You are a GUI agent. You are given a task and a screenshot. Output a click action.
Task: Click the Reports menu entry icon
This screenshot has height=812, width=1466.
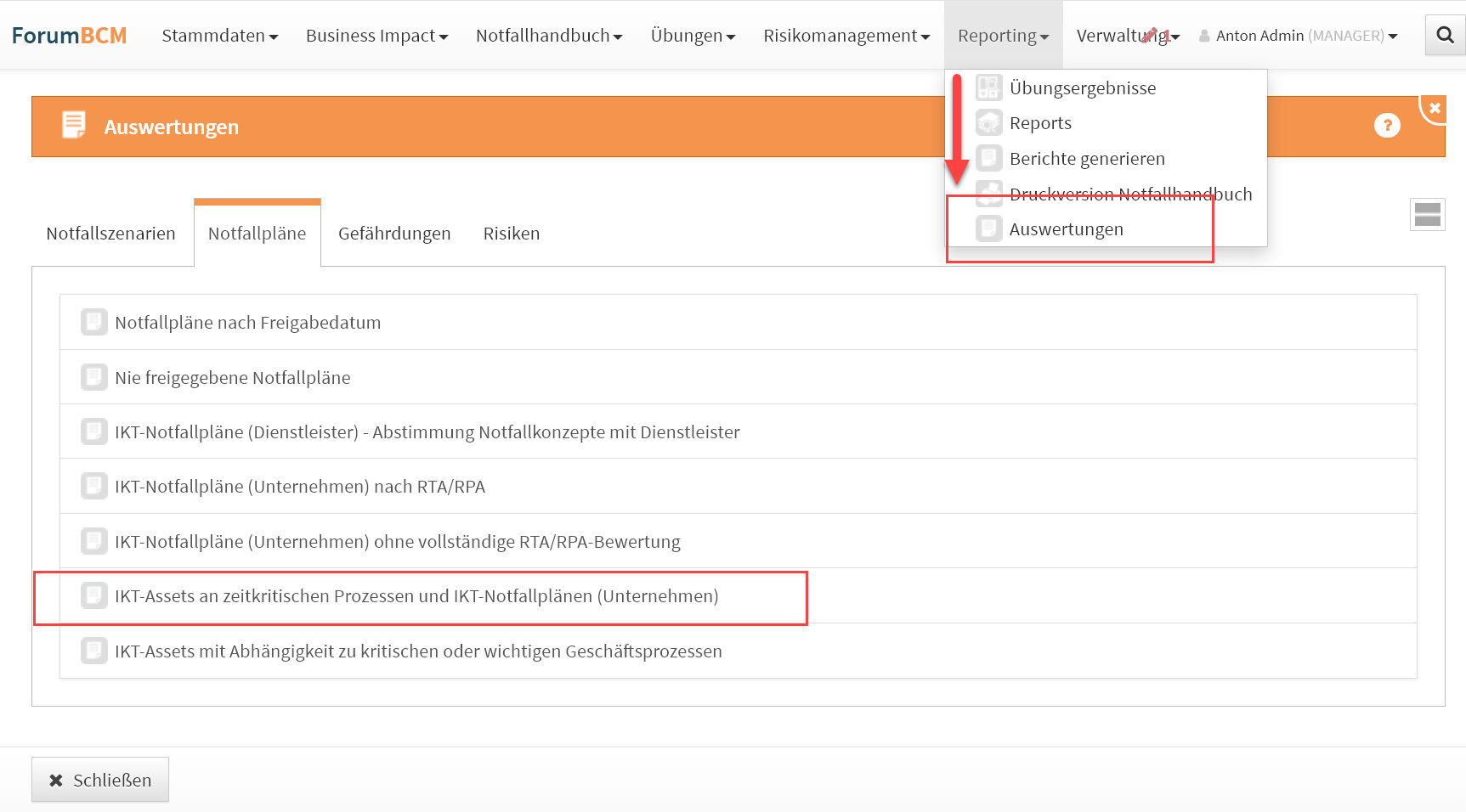point(988,123)
